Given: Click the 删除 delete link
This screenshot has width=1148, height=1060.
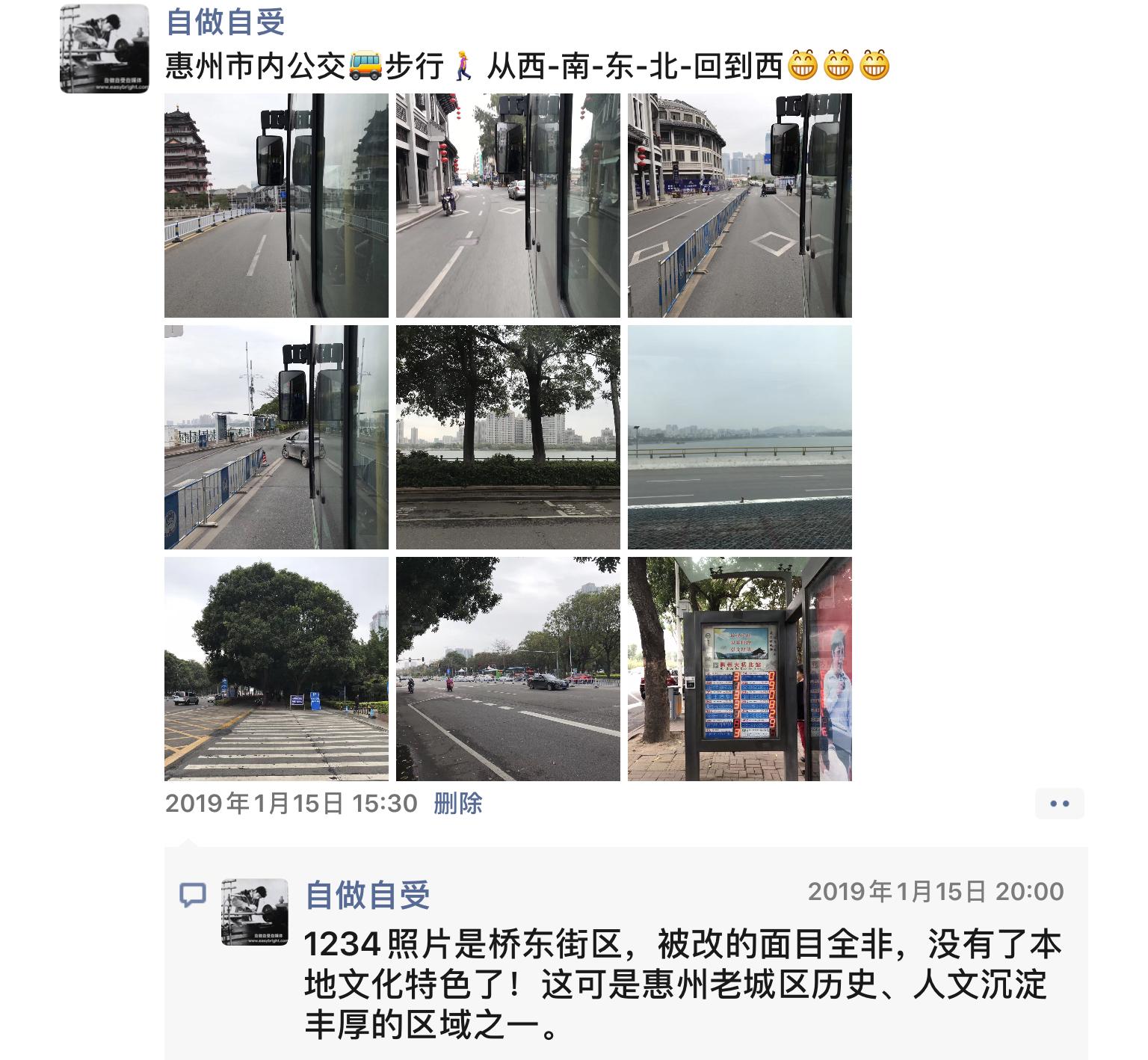Looking at the screenshot, I should pos(457,804).
